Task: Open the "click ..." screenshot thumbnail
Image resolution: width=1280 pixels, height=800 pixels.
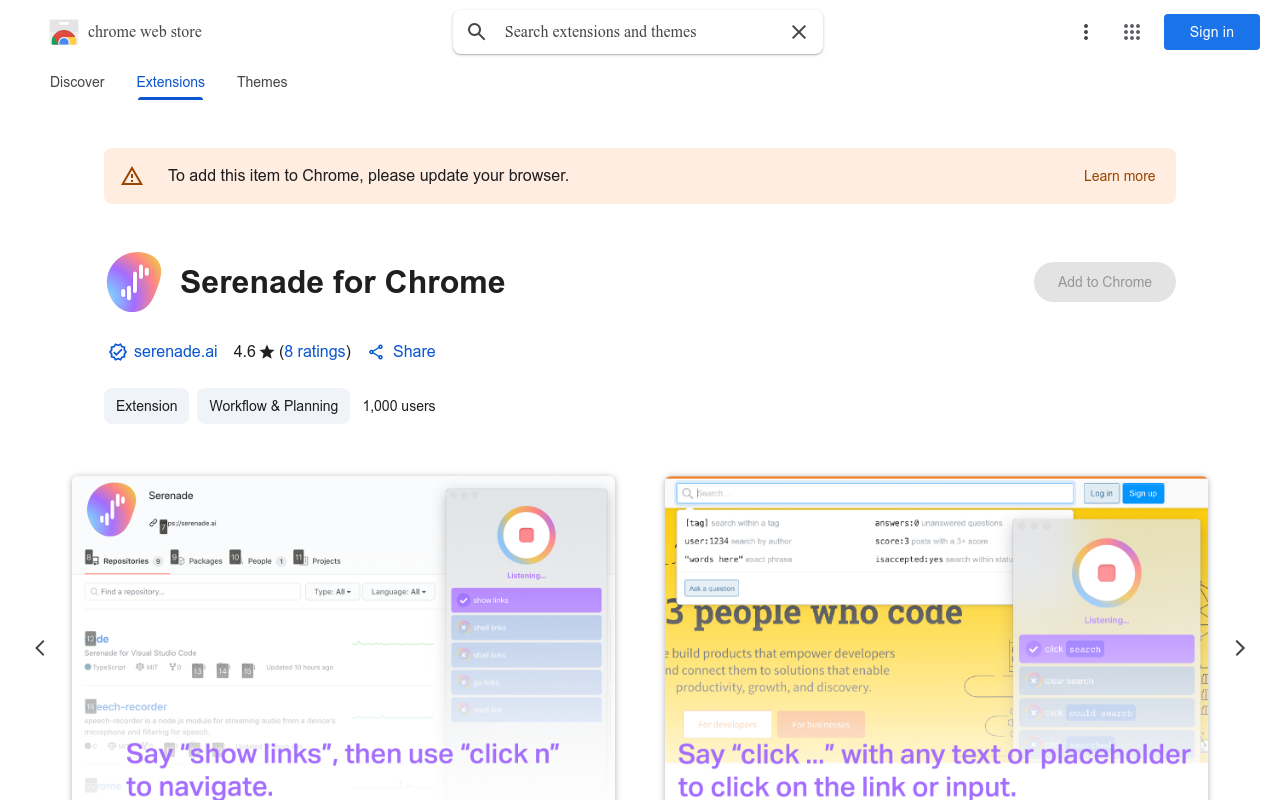Action: pyautogui.click(x=936, y=638)
